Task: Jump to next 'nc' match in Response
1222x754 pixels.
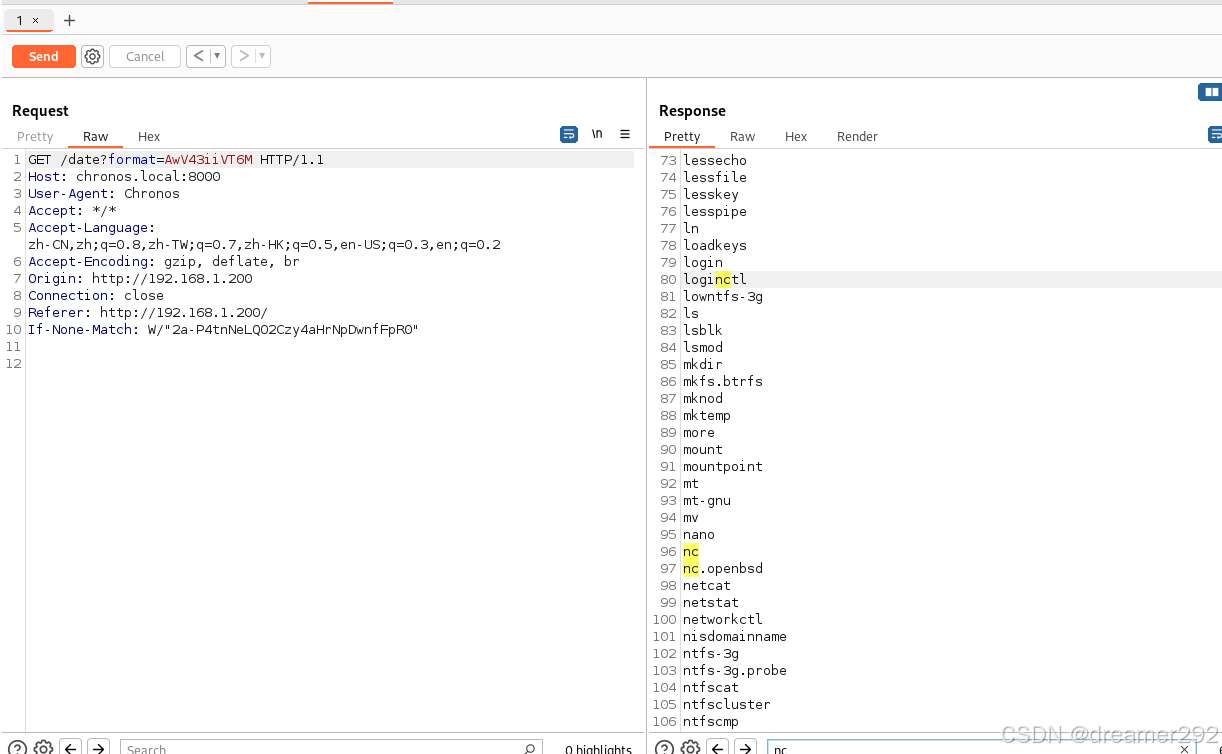Action: (746, 748)
